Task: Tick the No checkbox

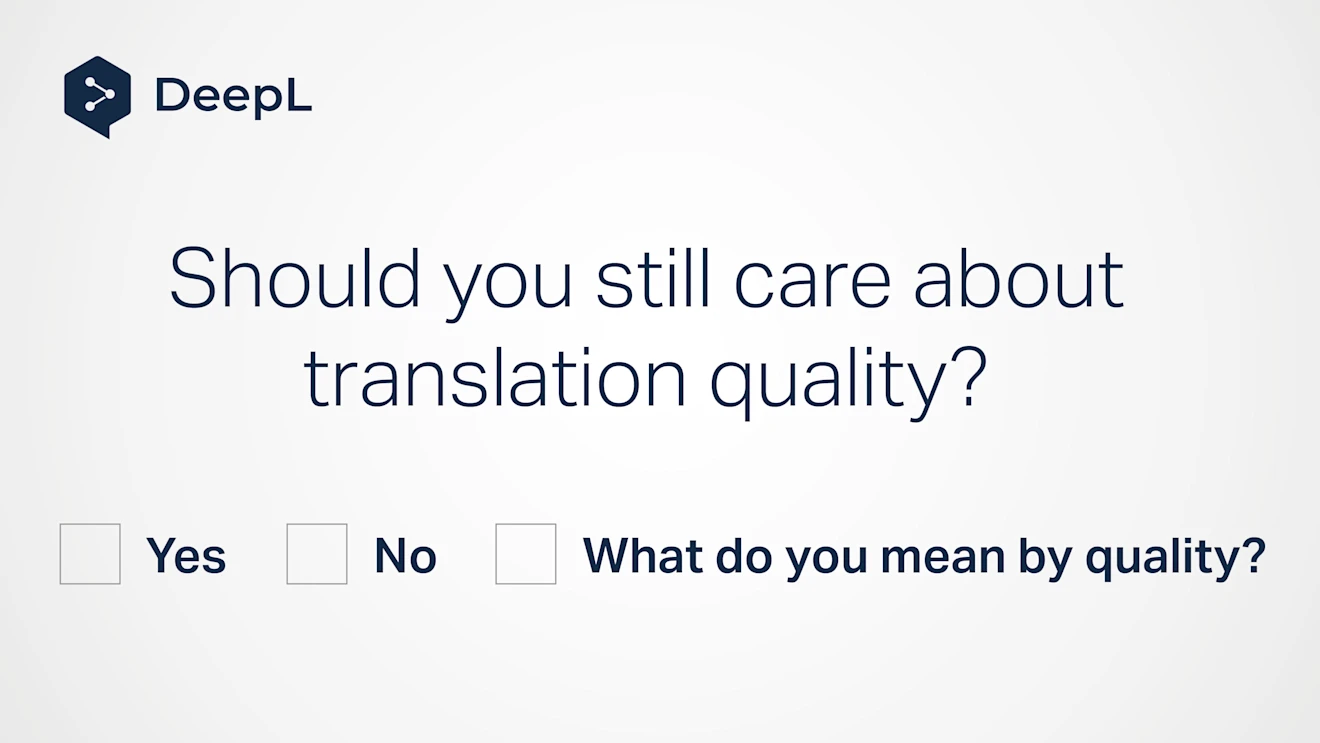Action: coord(317,554)
